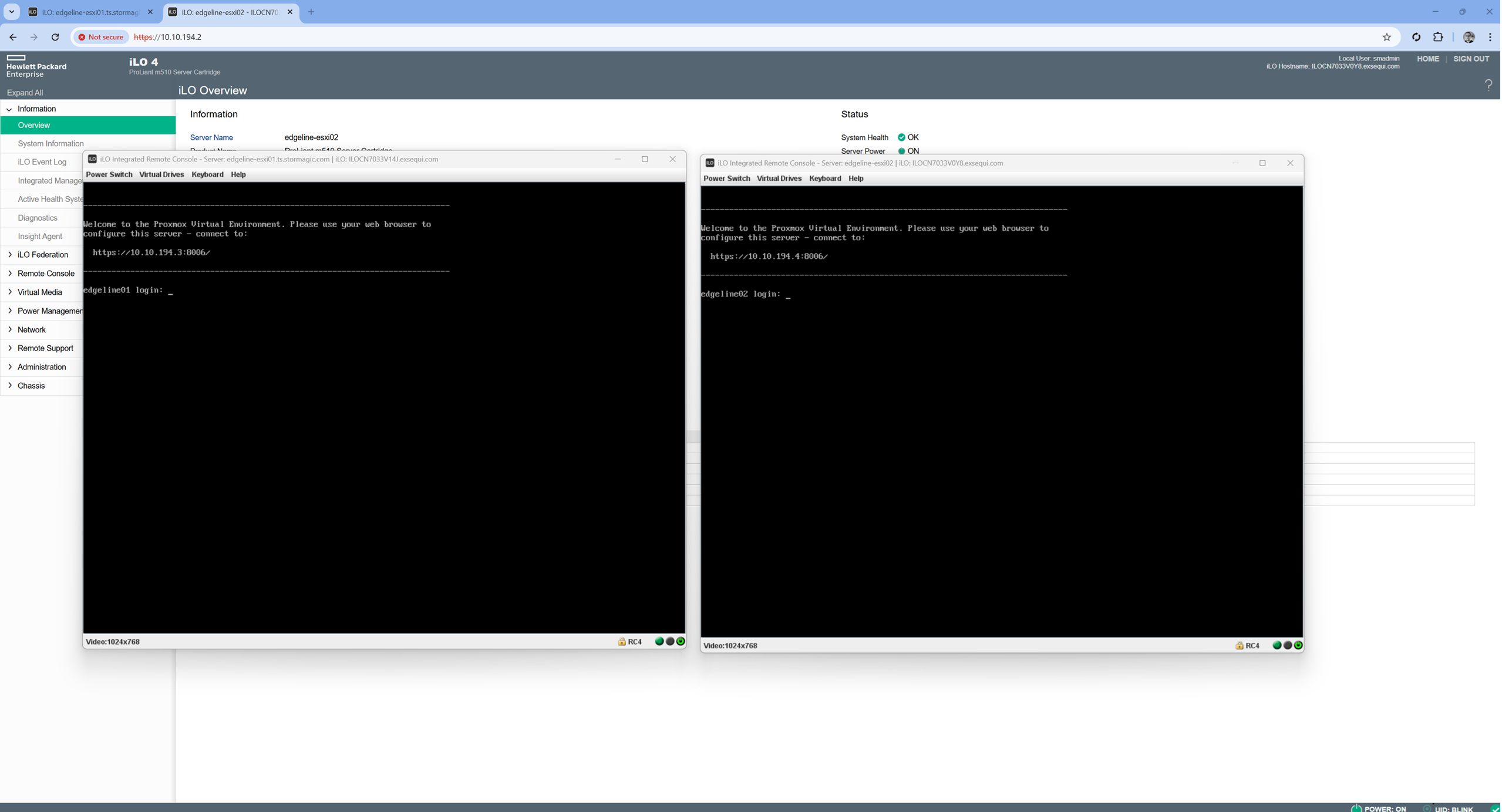
Task: Click the POWER: ON indicator in the footer
Action: [1379, 808]
